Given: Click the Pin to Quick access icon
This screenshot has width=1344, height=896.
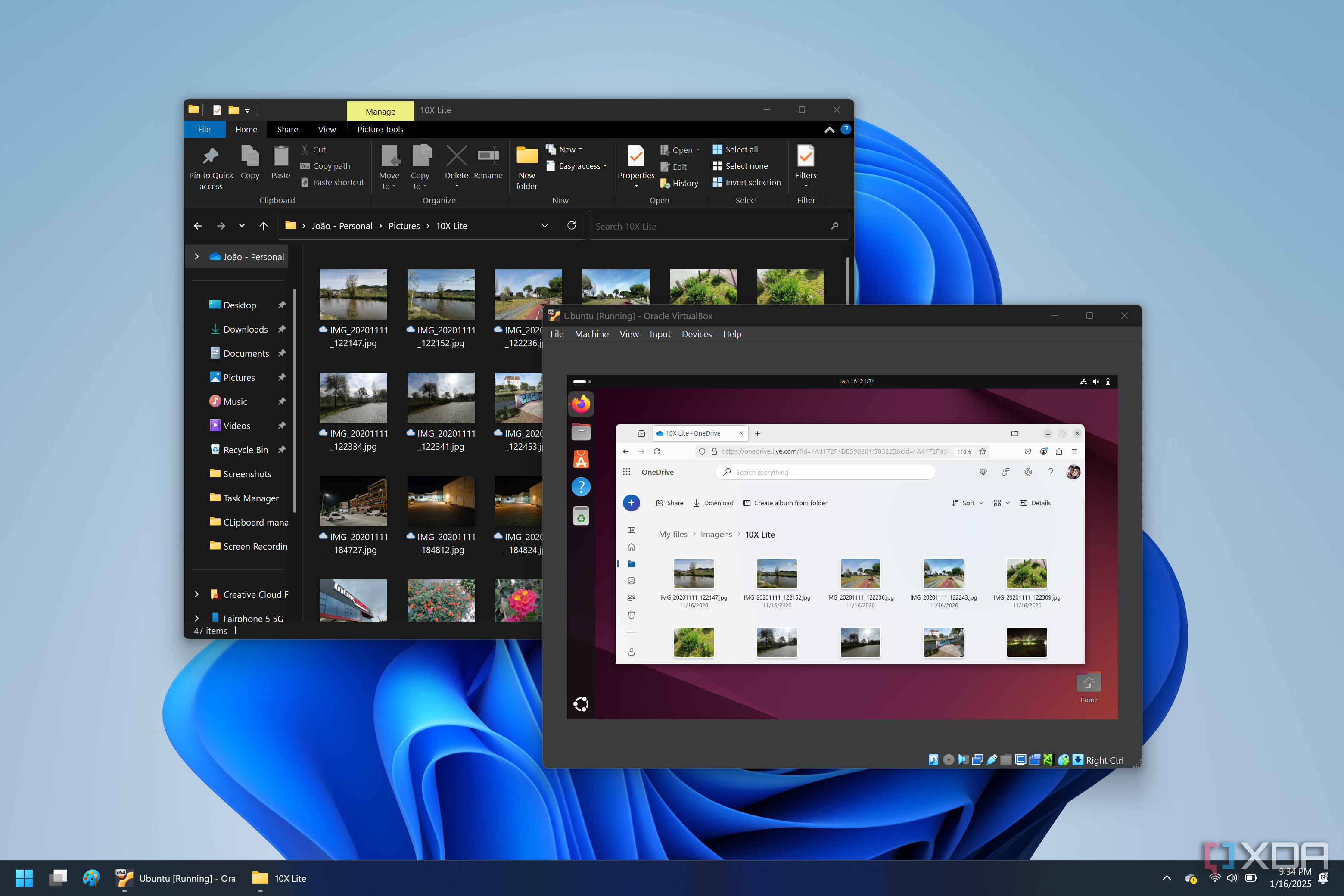Looking at the screenshot, I should pyautogui.click(x=210, y=156).
